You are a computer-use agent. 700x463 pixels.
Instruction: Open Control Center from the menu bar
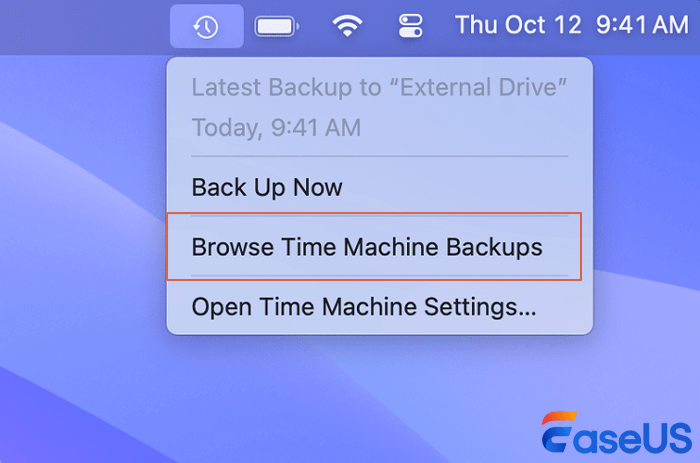pos(411,27)
